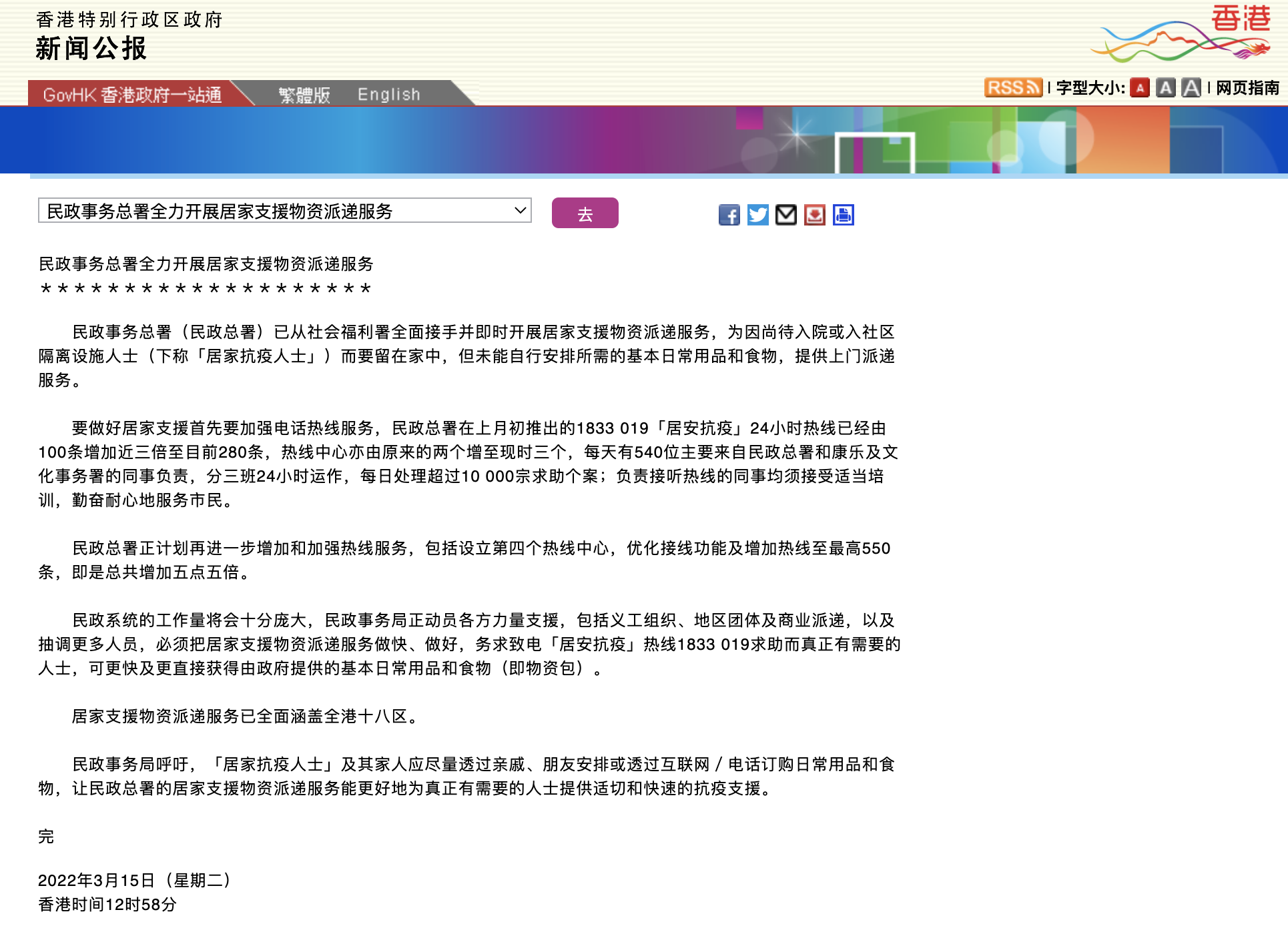Select largest font size A
1288x926 pixels.
click(x=1191, y=88)
